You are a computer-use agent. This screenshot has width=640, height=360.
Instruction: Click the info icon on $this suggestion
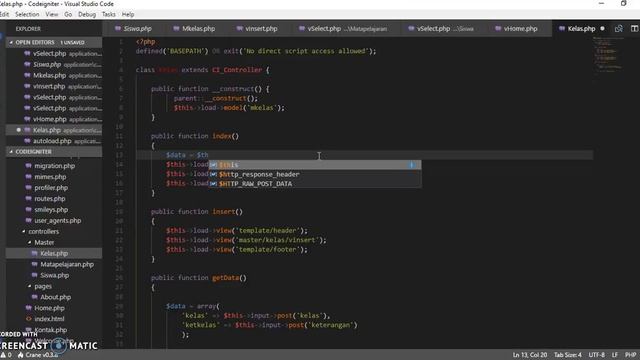[x=411, y=164]
